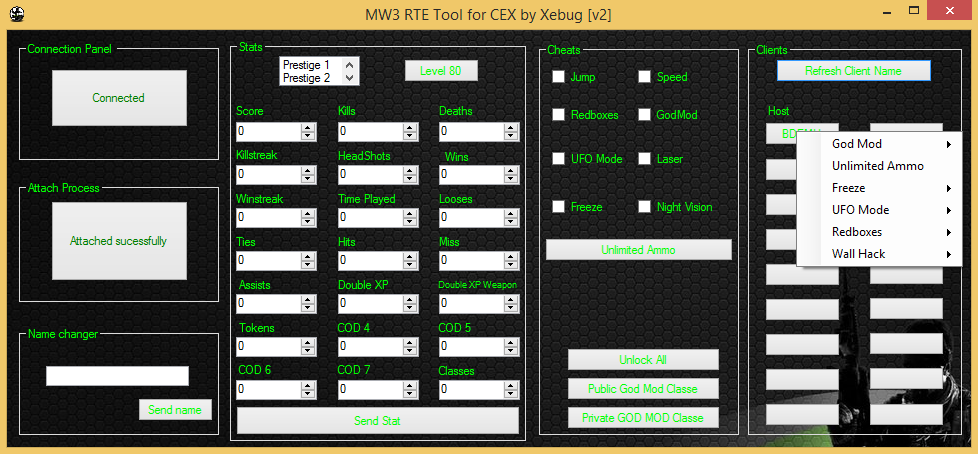This screenshot has height=454, width=978.
Task: Increase the Ties stepper value
Action: [x=308, y=256]
